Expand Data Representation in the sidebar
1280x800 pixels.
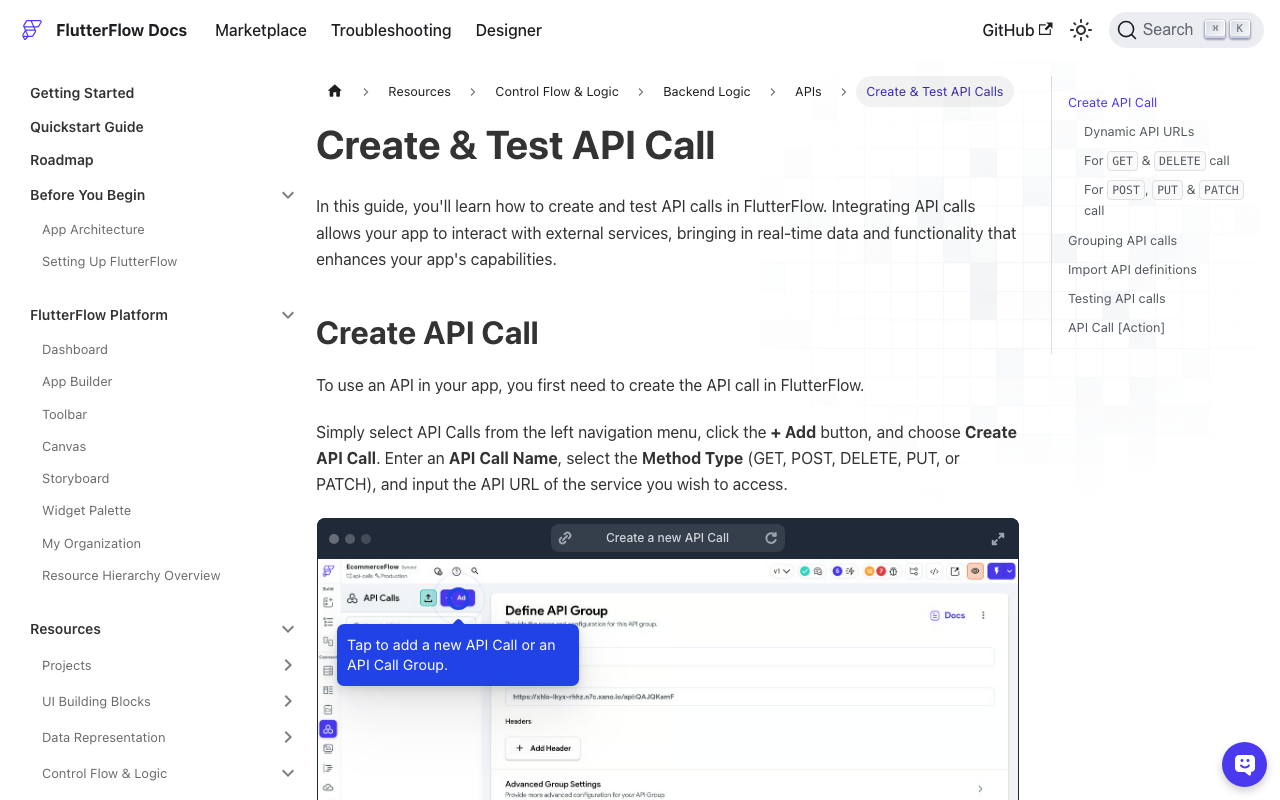(288, 737)
